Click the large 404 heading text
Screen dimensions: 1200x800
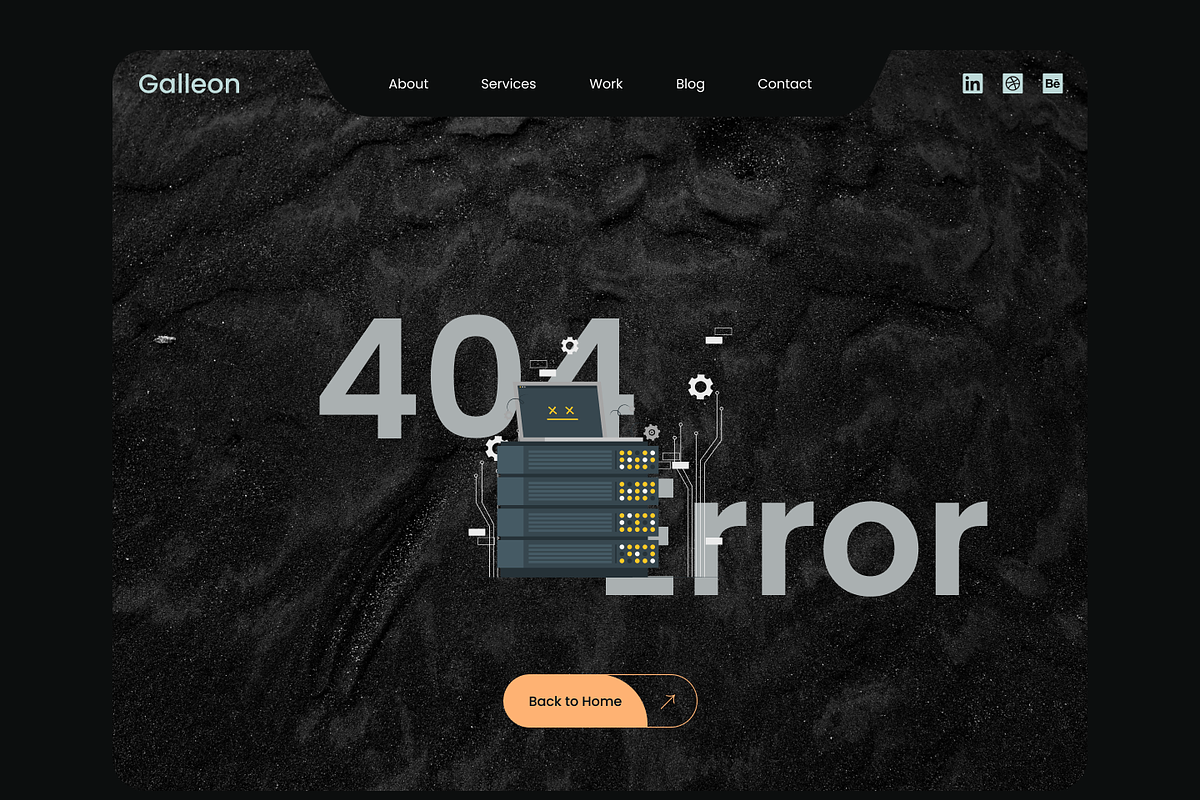(475, 377)
